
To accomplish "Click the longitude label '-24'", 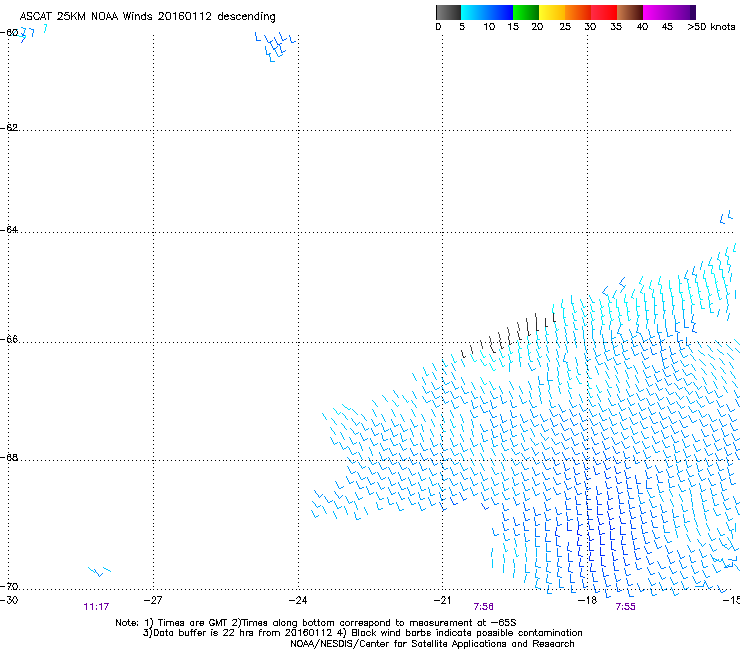I will 298,600.
